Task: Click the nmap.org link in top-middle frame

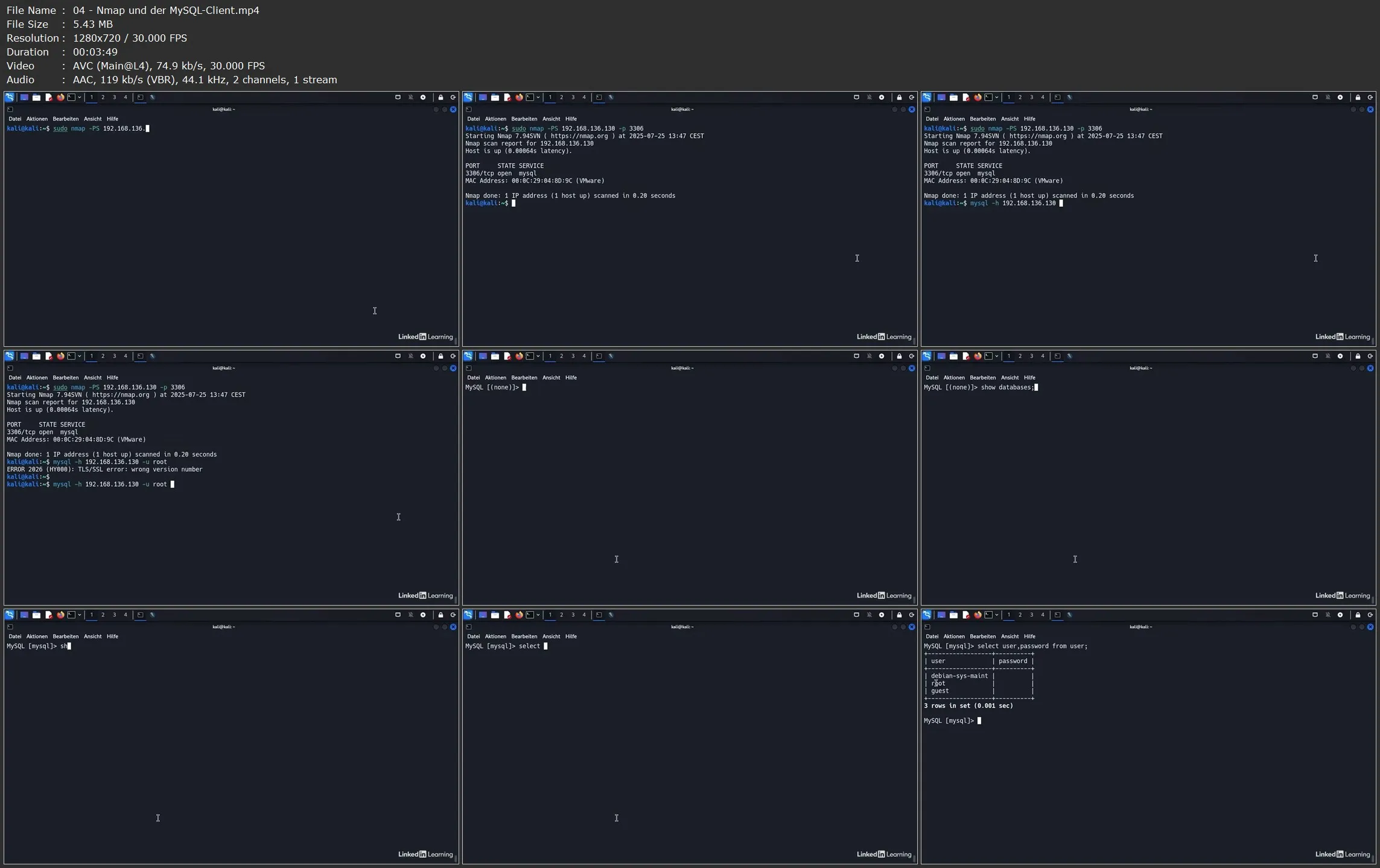Action: [x=579, y=136]
